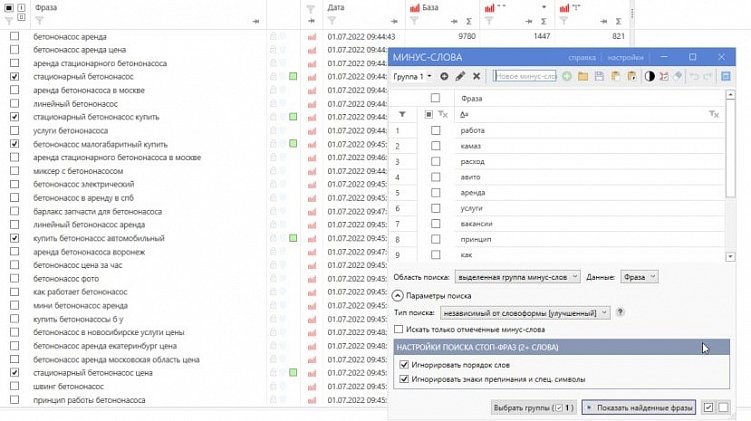Viewport: 751px width, 421px height.
Task: Open the Данные Фраза dropdown
Action: coord(639,277)
